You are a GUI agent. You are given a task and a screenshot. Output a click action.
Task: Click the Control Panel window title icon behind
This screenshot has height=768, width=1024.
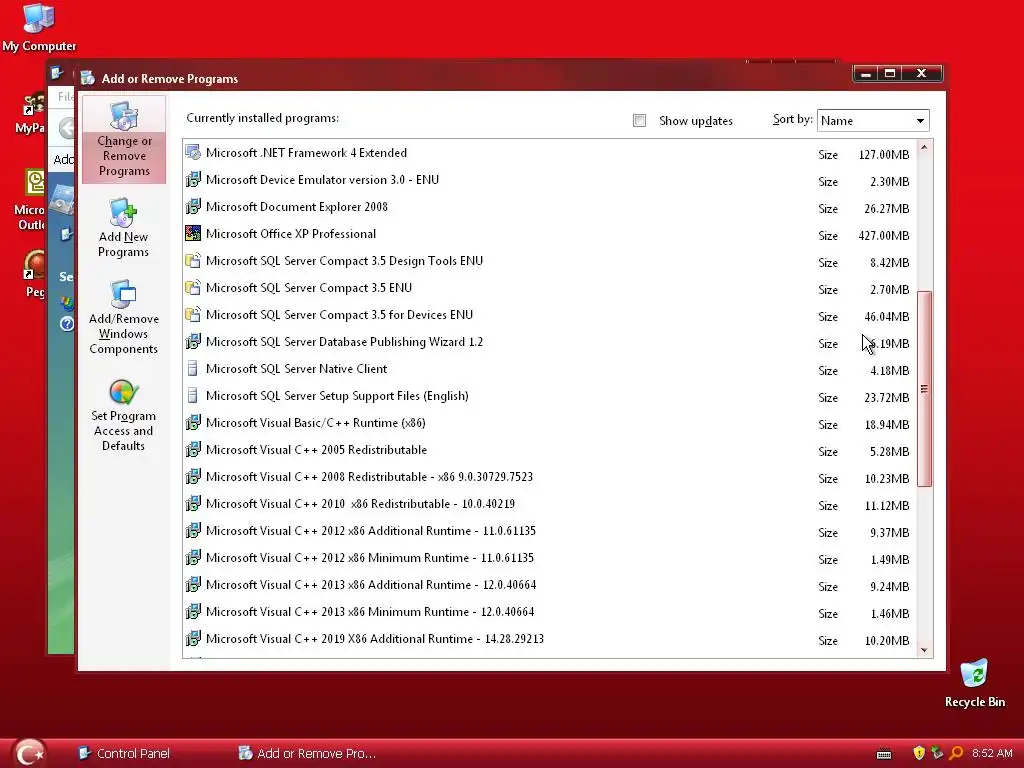click(57, 73)
